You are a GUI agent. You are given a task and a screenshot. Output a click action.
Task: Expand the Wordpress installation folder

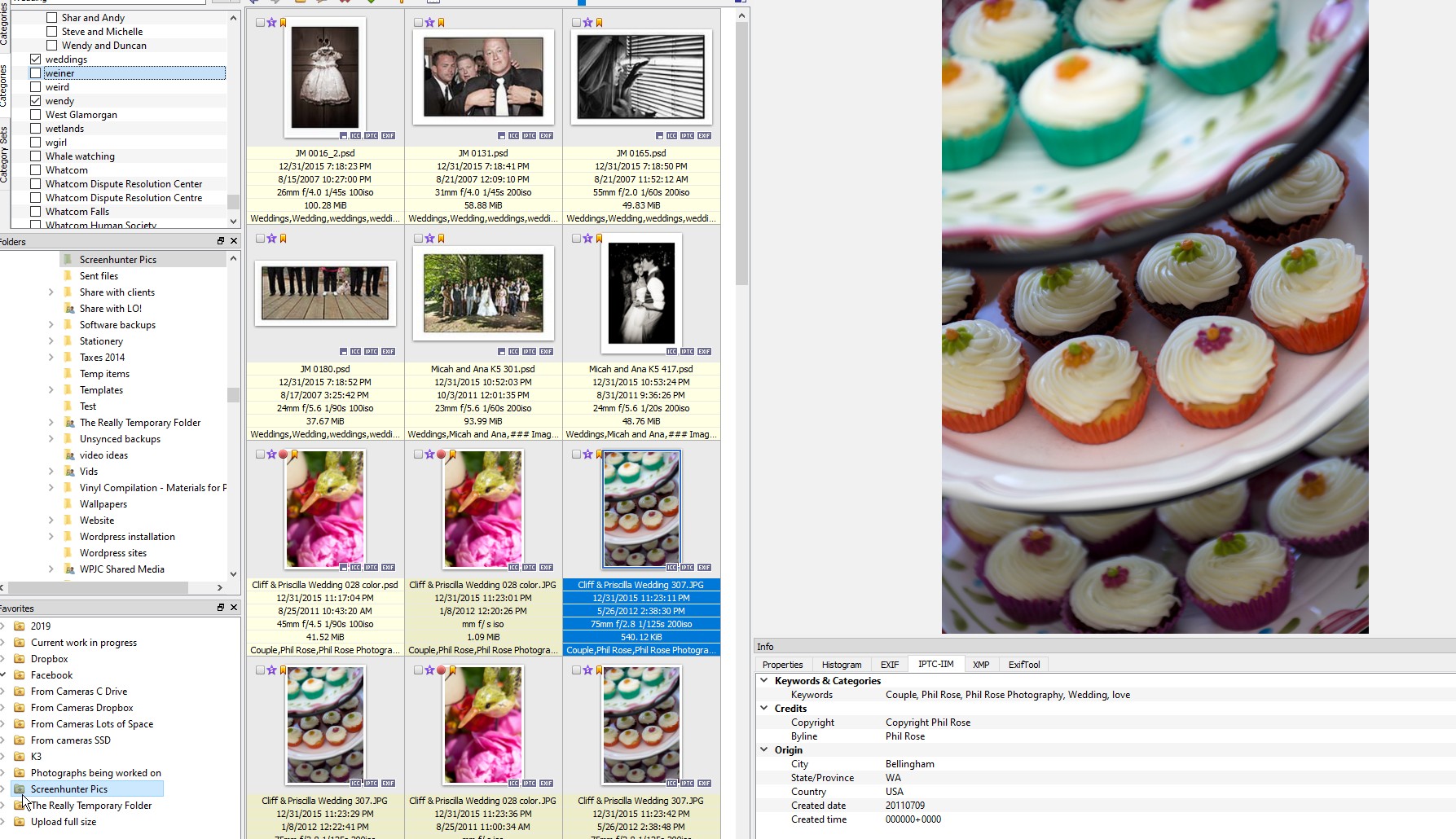(51, 537)
